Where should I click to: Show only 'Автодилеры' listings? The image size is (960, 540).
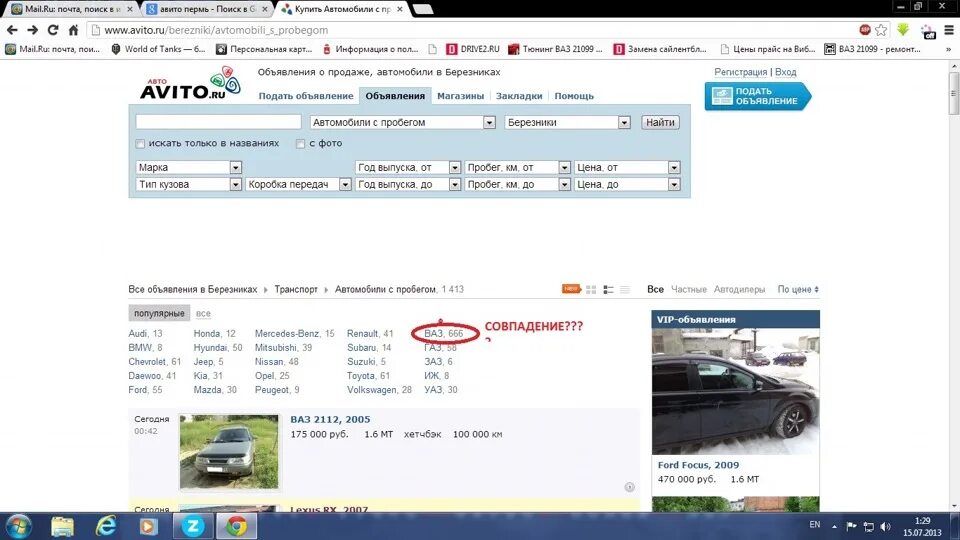click(x=740, y=290)
